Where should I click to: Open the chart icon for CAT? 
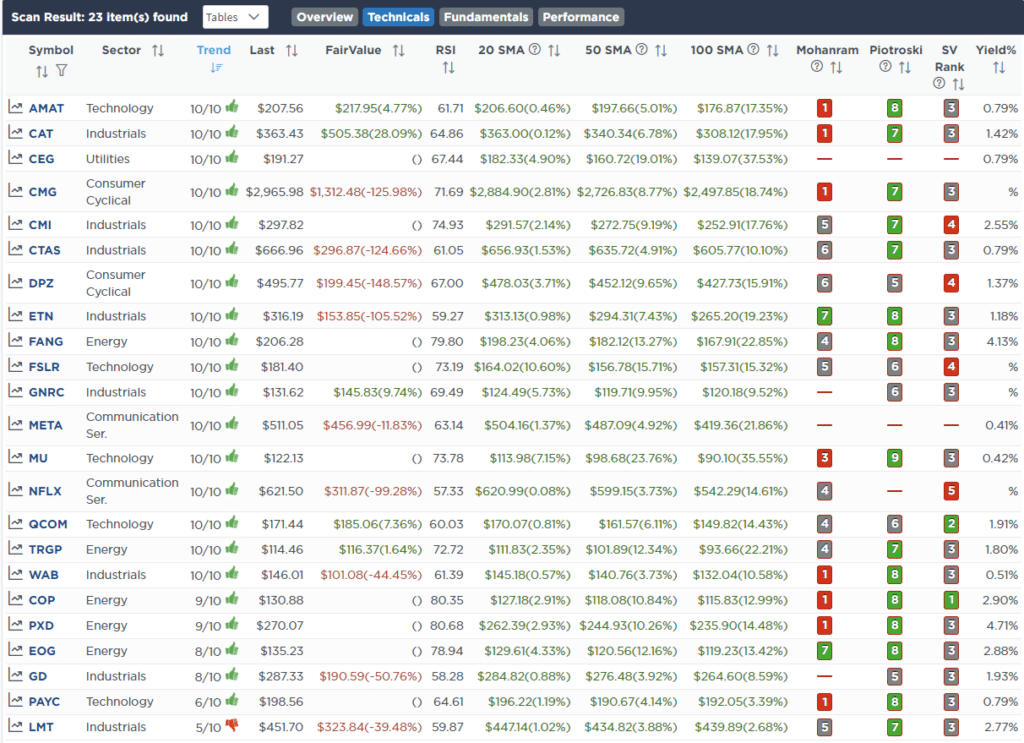click(15, 133)
